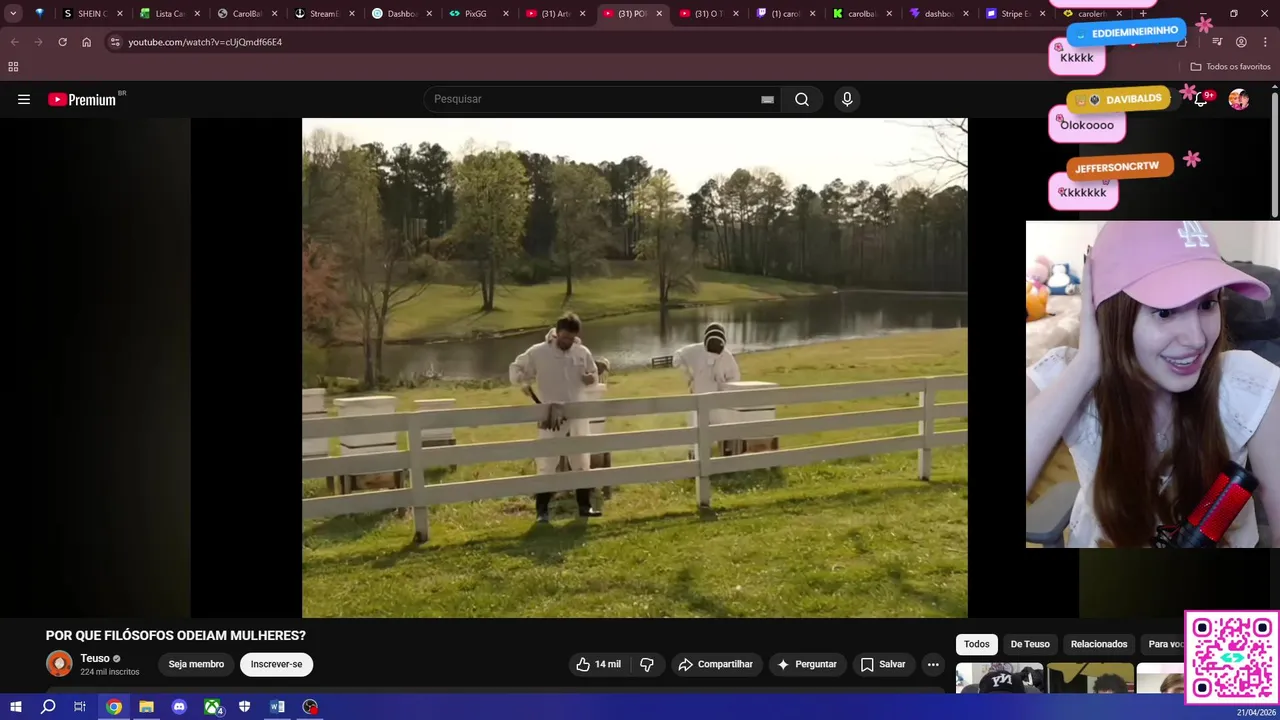Save the video with Salvar
The height and width of the screenshot is (720, 1280).
tap(883, 664)
